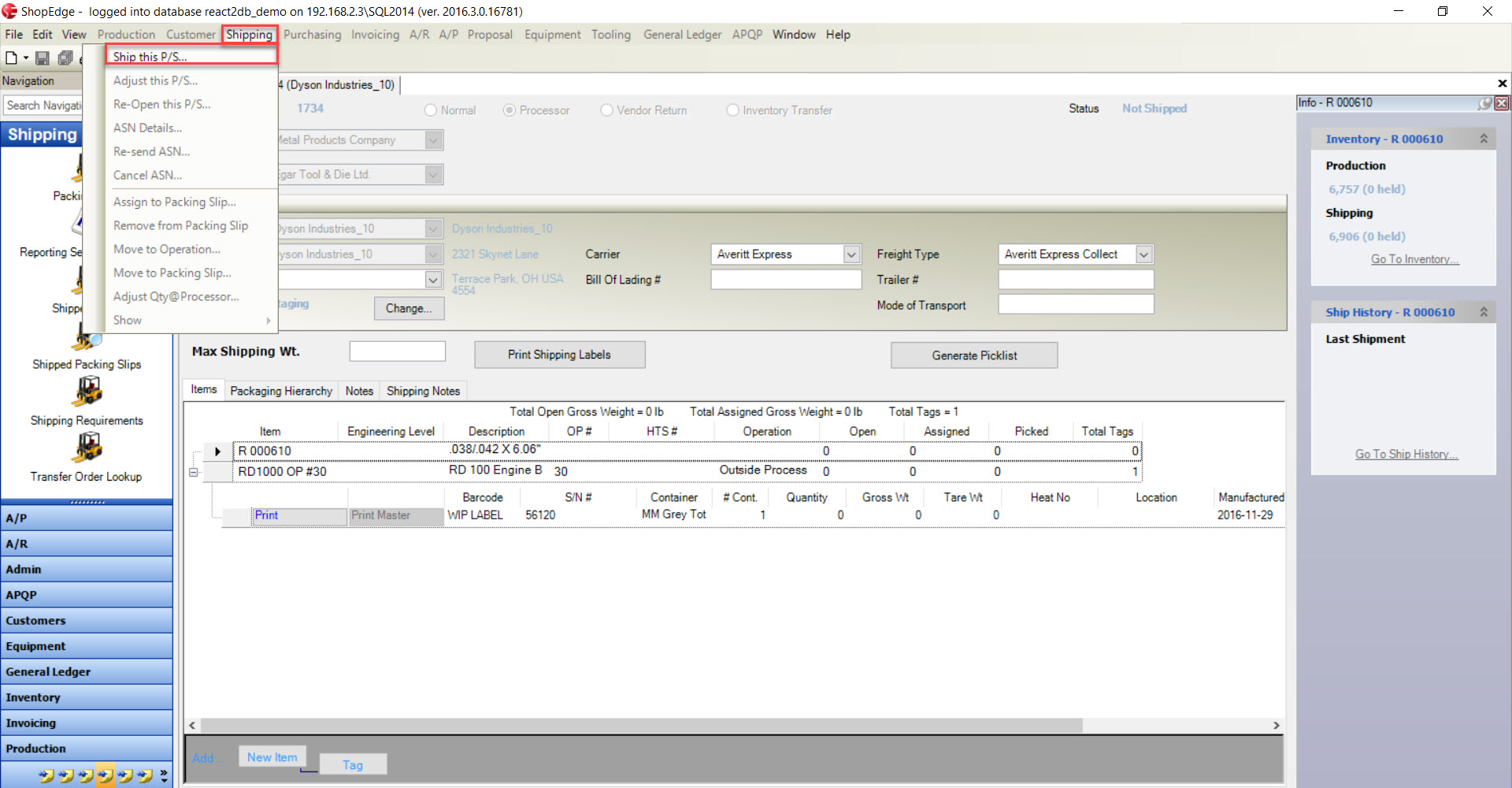The image size is (1512, 788).
Task: Open the Help menu
Action: pos(838,35)
